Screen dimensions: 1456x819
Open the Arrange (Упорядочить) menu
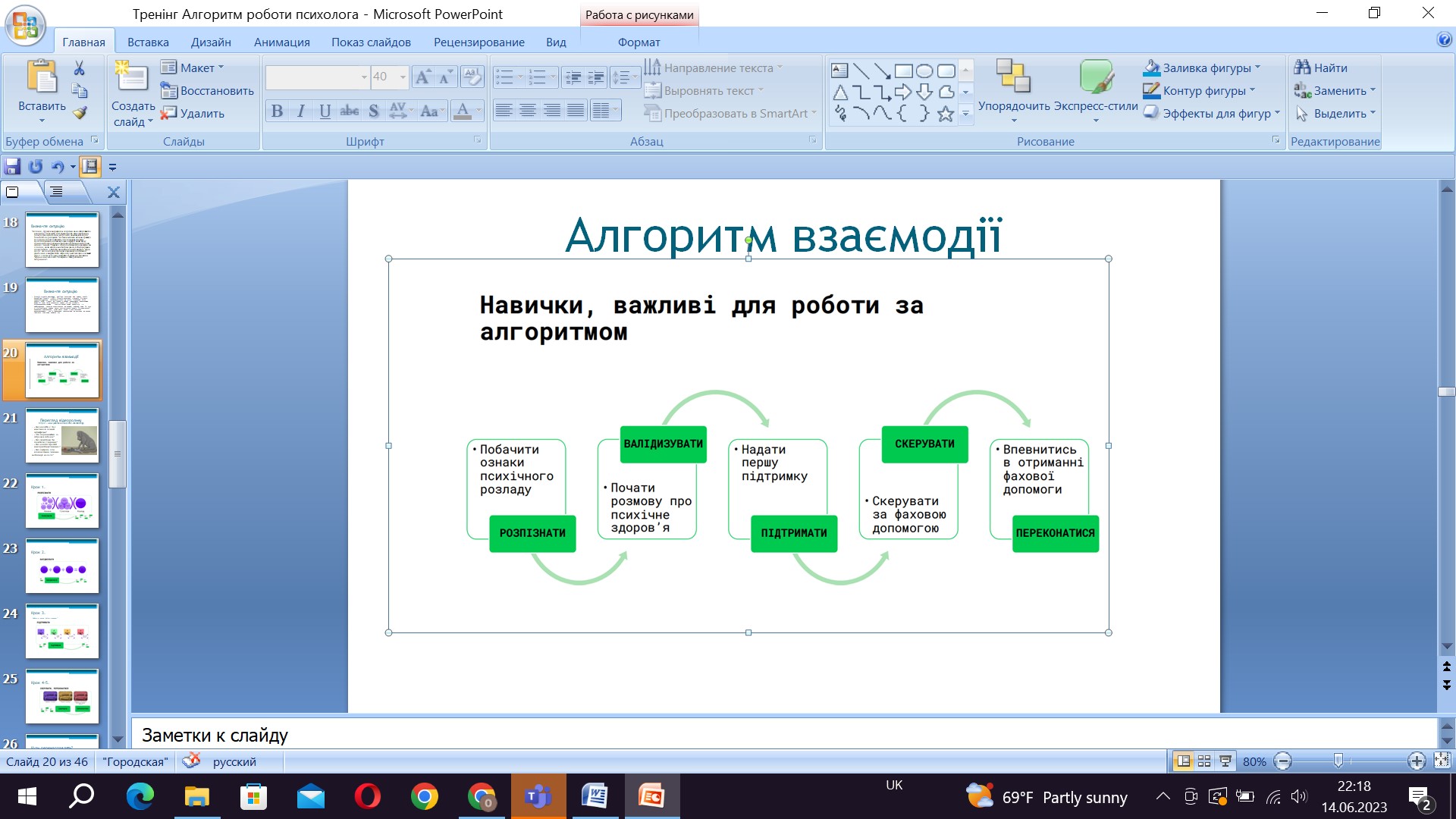point(1013,91)
